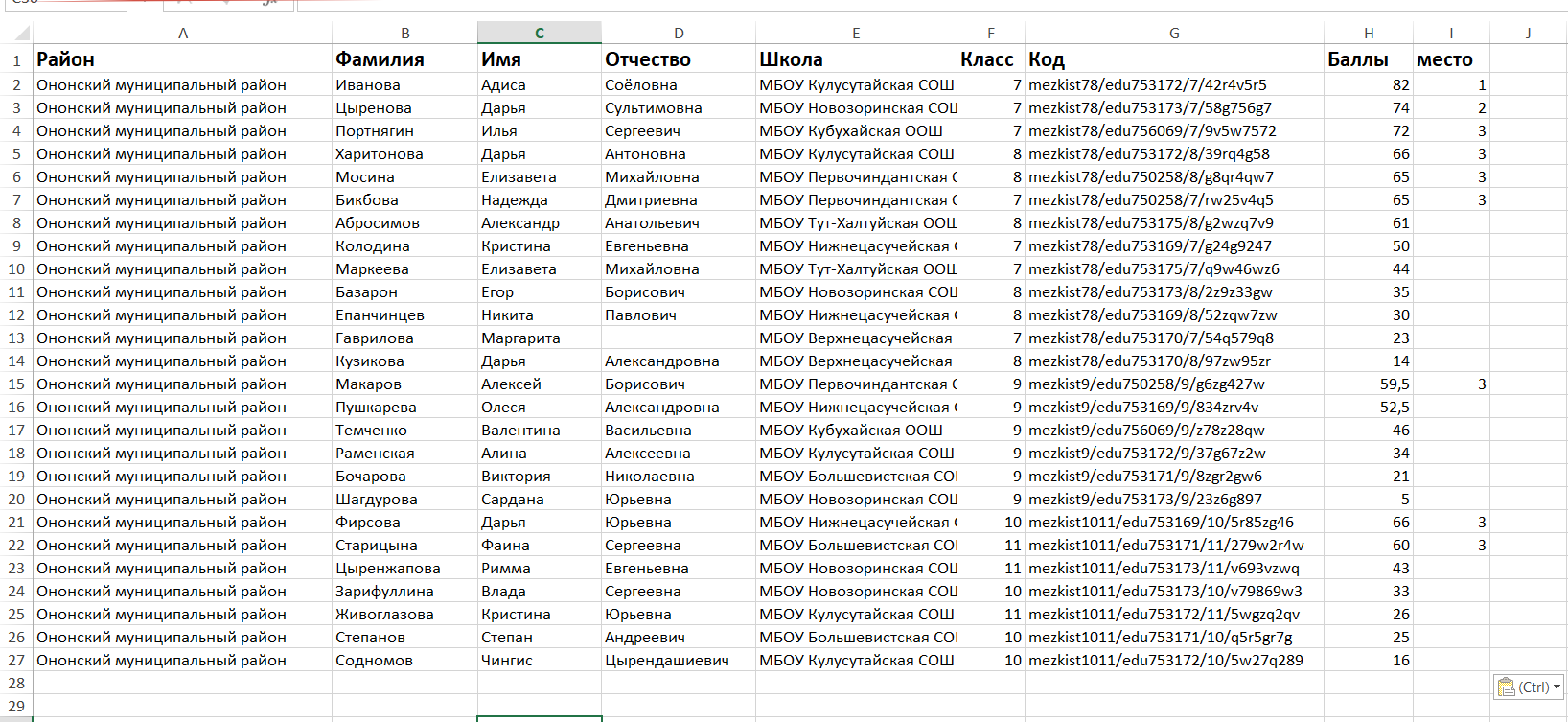Select the surname cell 'Живоглазова'
Viewport: 1568px width, 722px height.
click(x=405, y=614)
